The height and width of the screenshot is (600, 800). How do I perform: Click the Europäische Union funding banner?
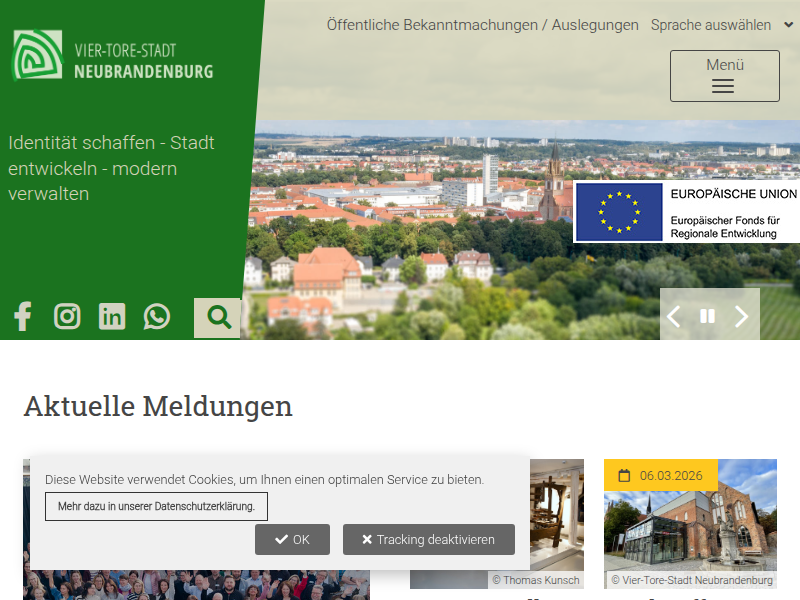686,211
